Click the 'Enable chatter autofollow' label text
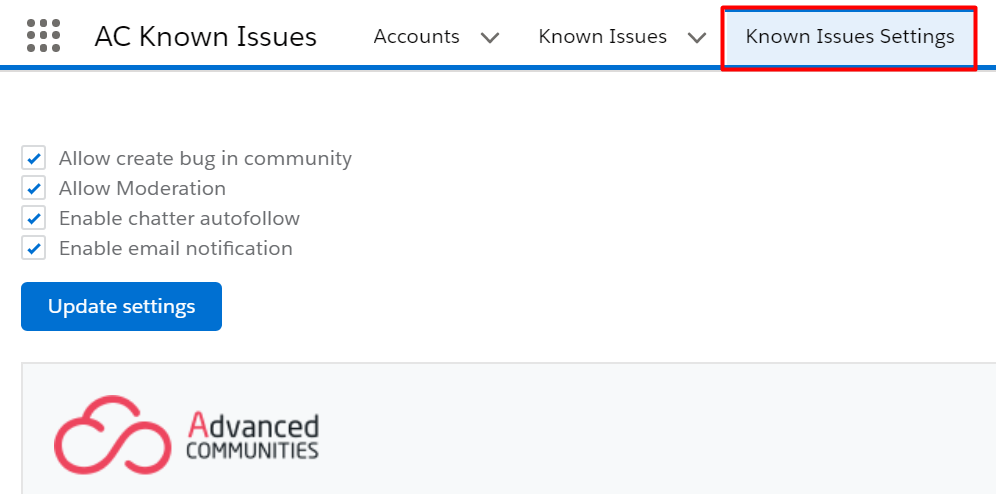The image size is (996, 494). [179, 218]
